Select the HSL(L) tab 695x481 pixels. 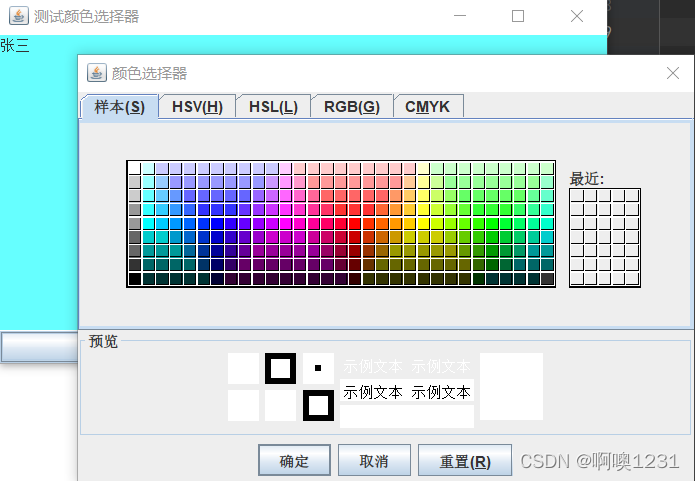(x=273, y=107)
